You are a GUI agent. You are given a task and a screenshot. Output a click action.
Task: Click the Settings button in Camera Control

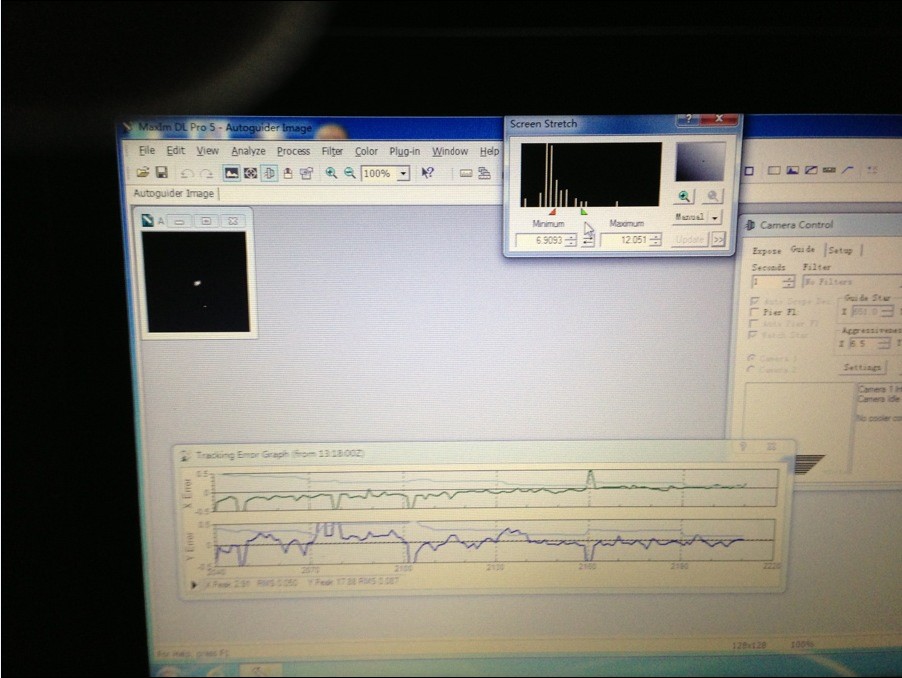pyautogui.click(x=862, y=367)
